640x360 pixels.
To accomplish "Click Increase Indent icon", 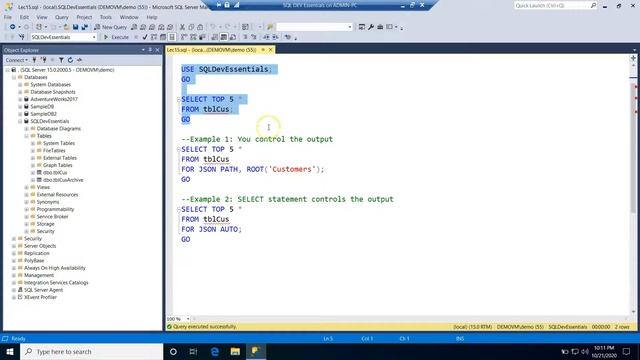I will tap(276, 37).
